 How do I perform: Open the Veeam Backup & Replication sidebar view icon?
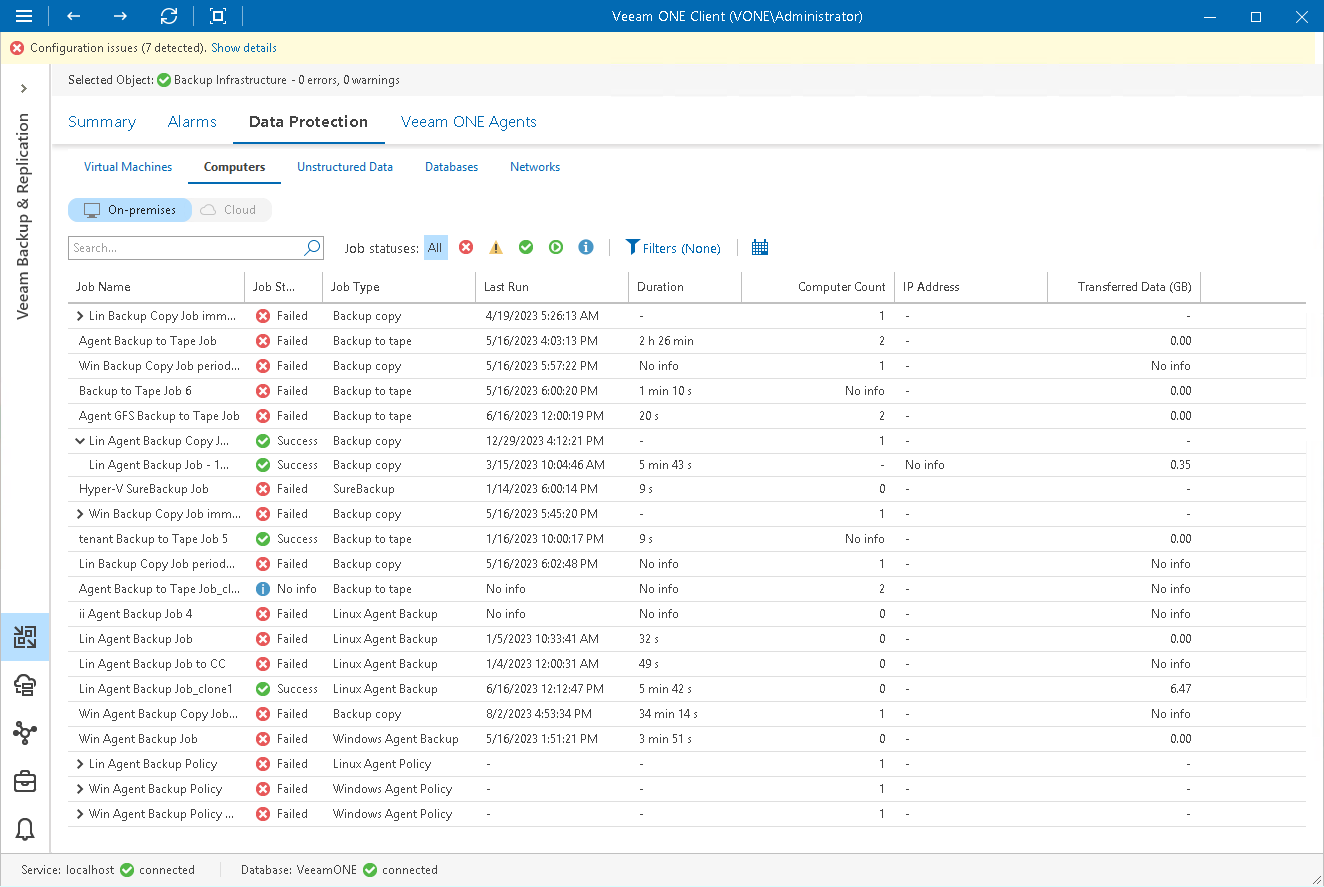point(25,638)
